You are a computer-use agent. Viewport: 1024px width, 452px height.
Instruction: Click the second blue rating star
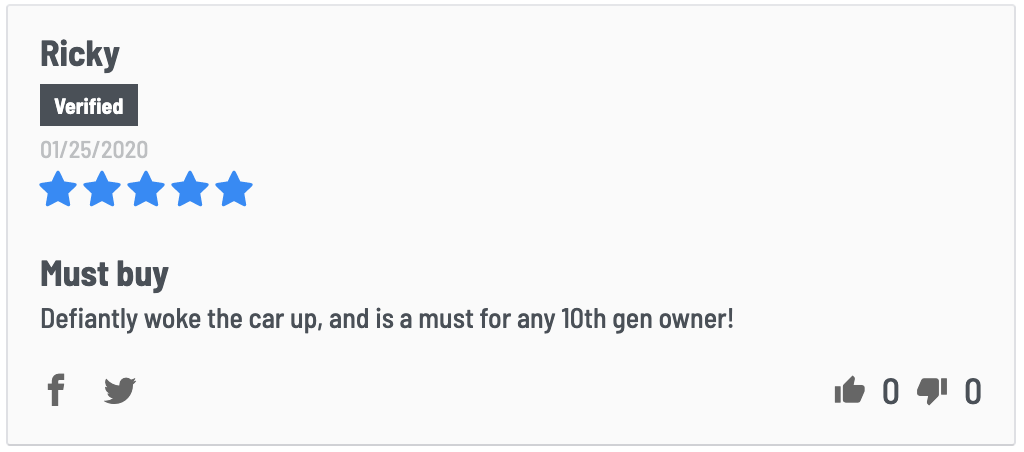[103, 189]
